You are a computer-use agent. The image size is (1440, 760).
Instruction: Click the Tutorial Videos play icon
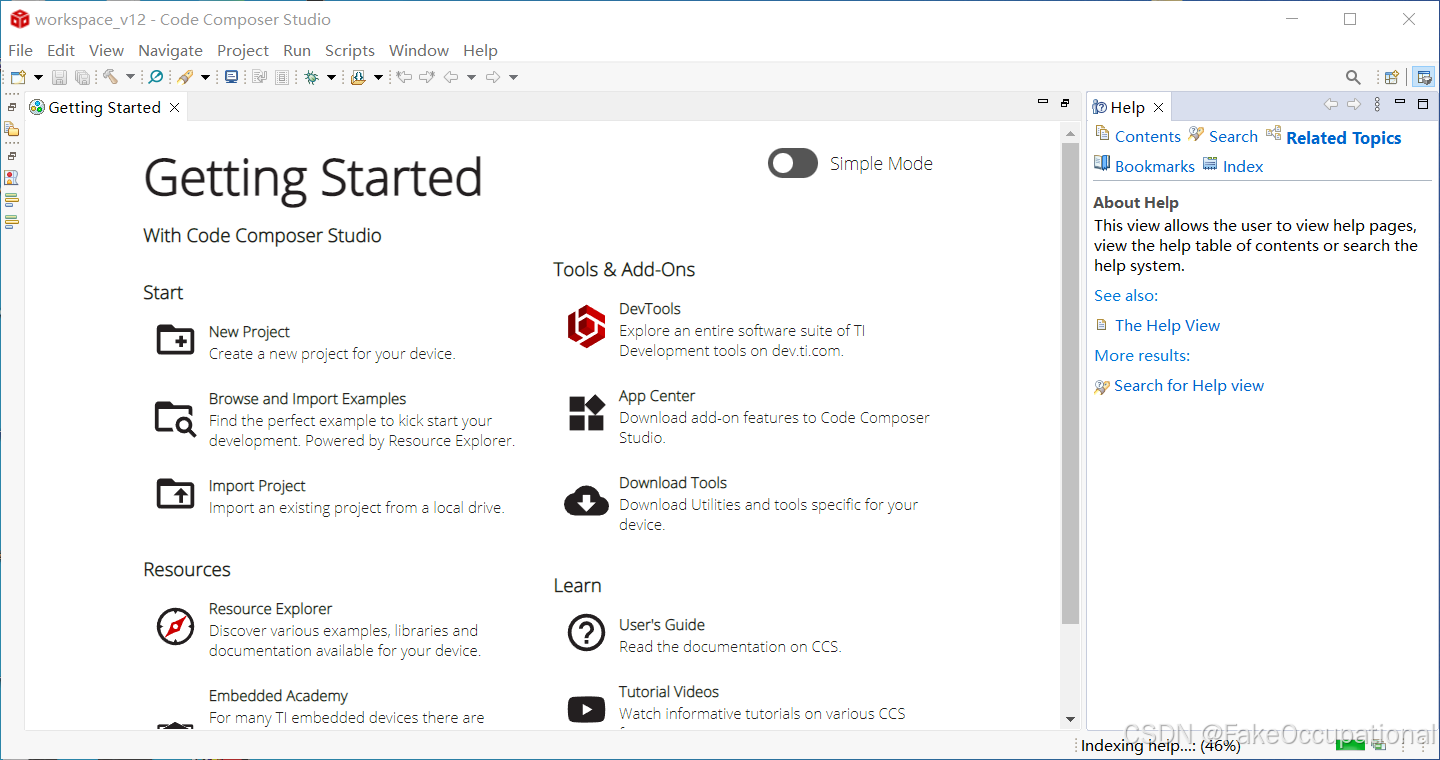coord(586,709)
